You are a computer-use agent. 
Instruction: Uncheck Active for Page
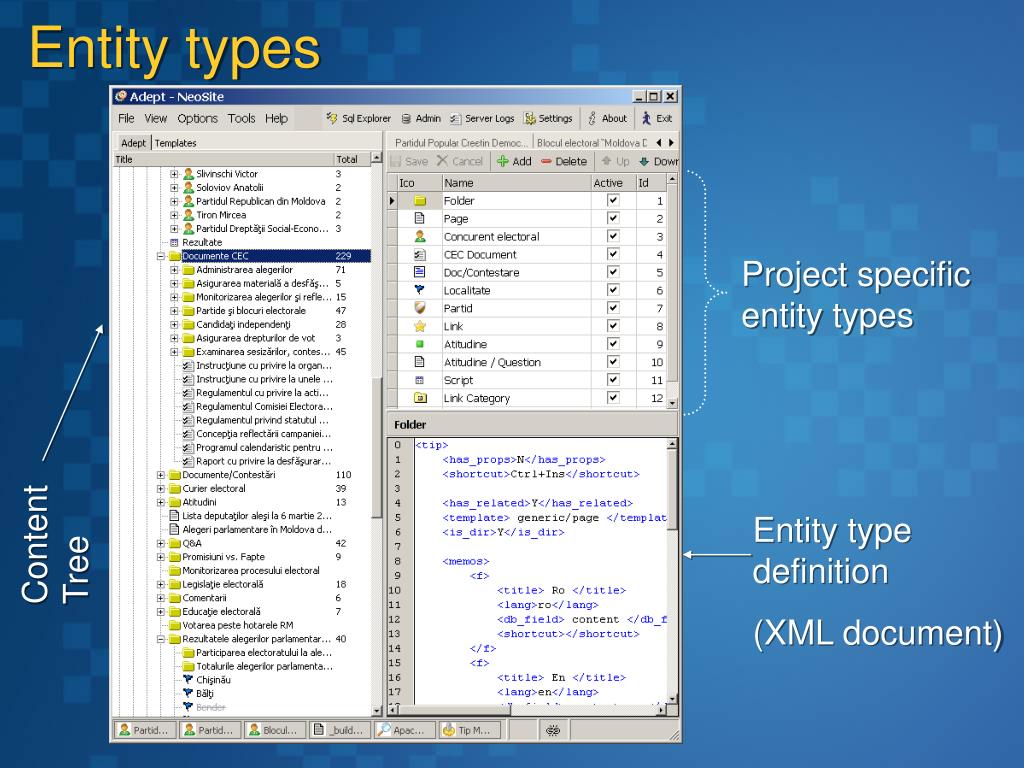coord(613,218)
